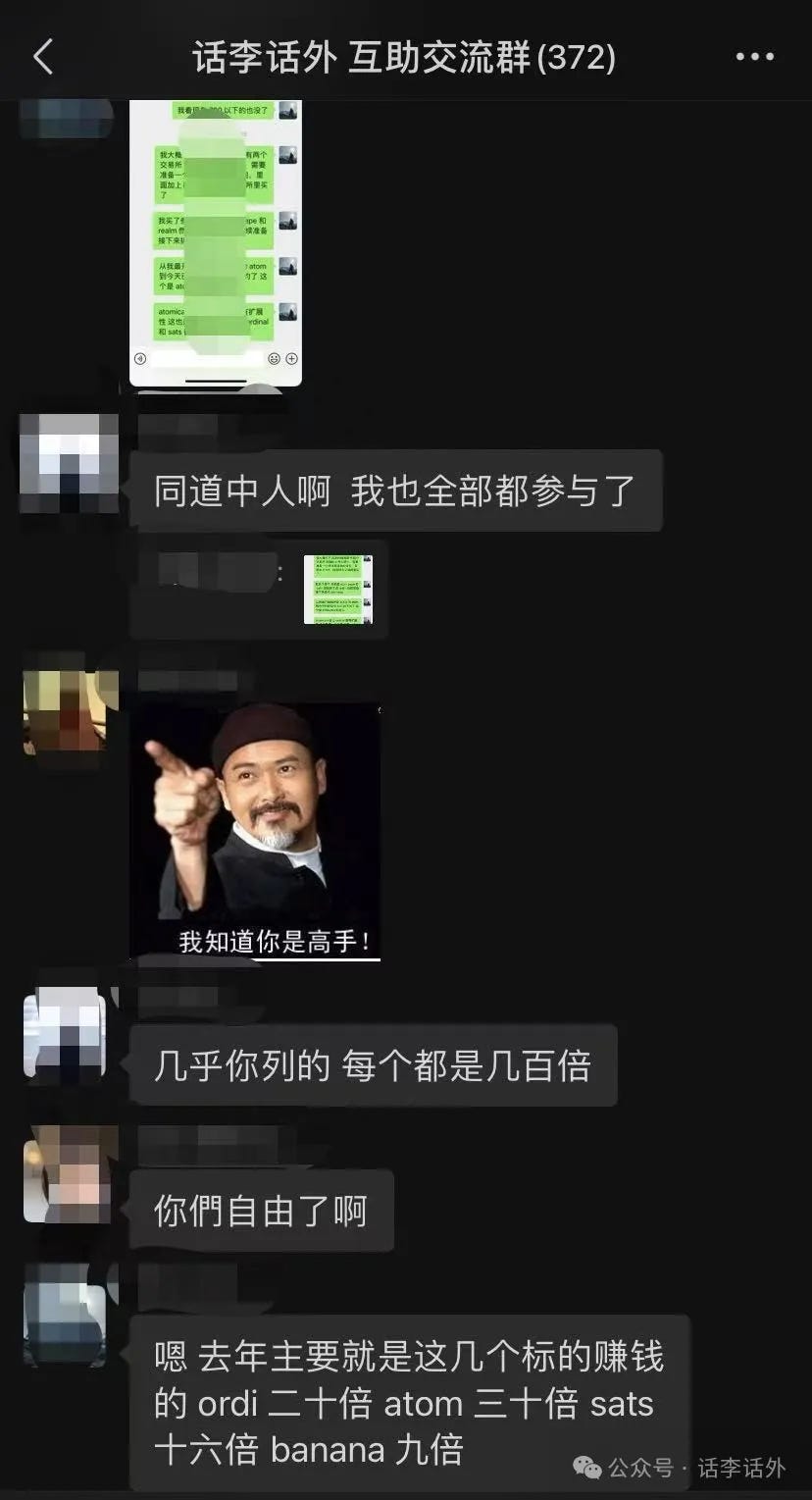Open the 我知道你是高手 meme image

tap(255, 832)
